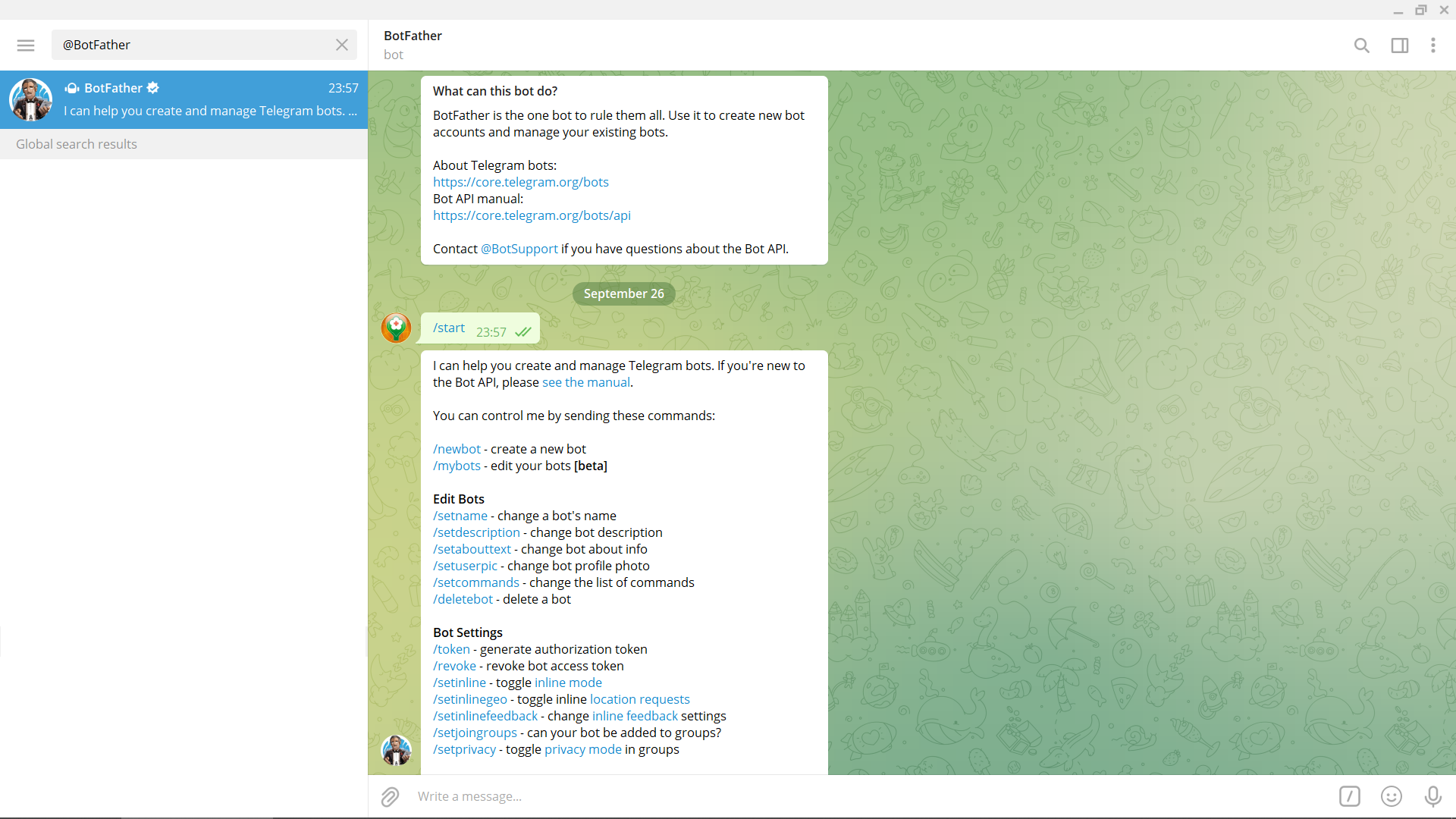Viewport: 1456px width, 819px height.
Task: Attach a file with paperclip icon
Action: (390, 796)
